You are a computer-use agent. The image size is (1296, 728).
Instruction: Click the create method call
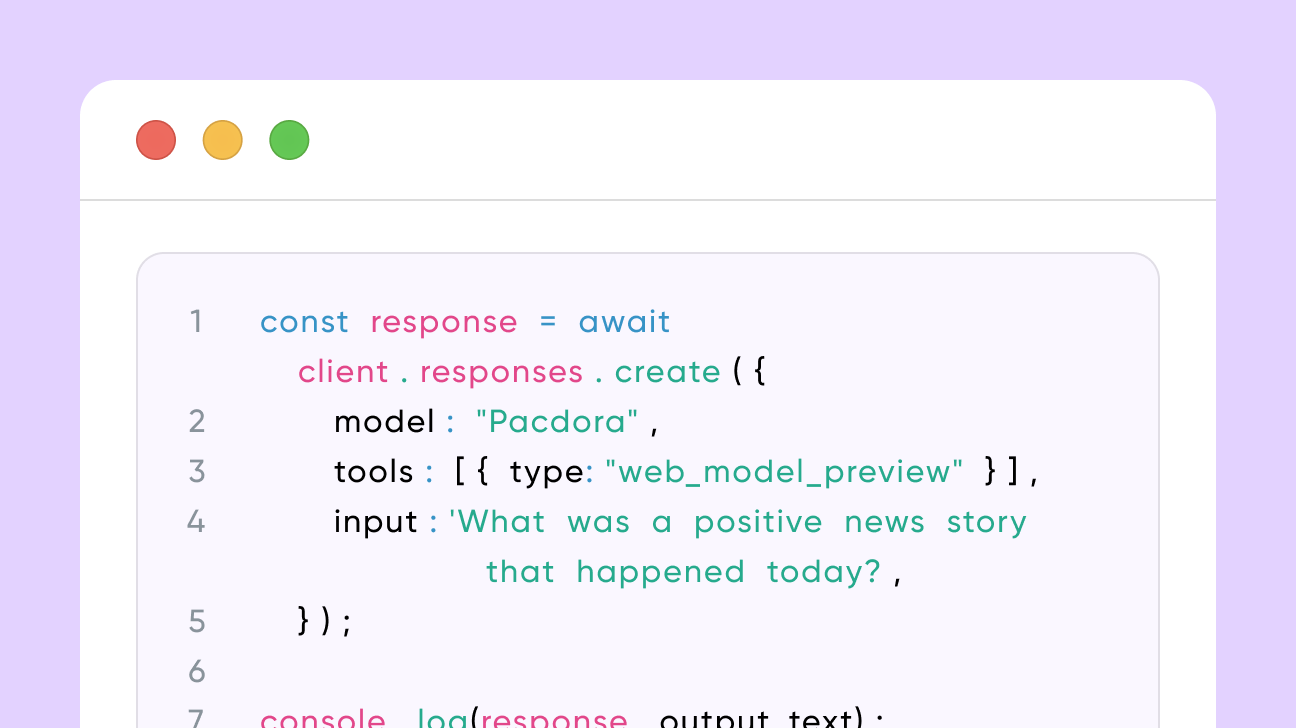tap(668, 371)
